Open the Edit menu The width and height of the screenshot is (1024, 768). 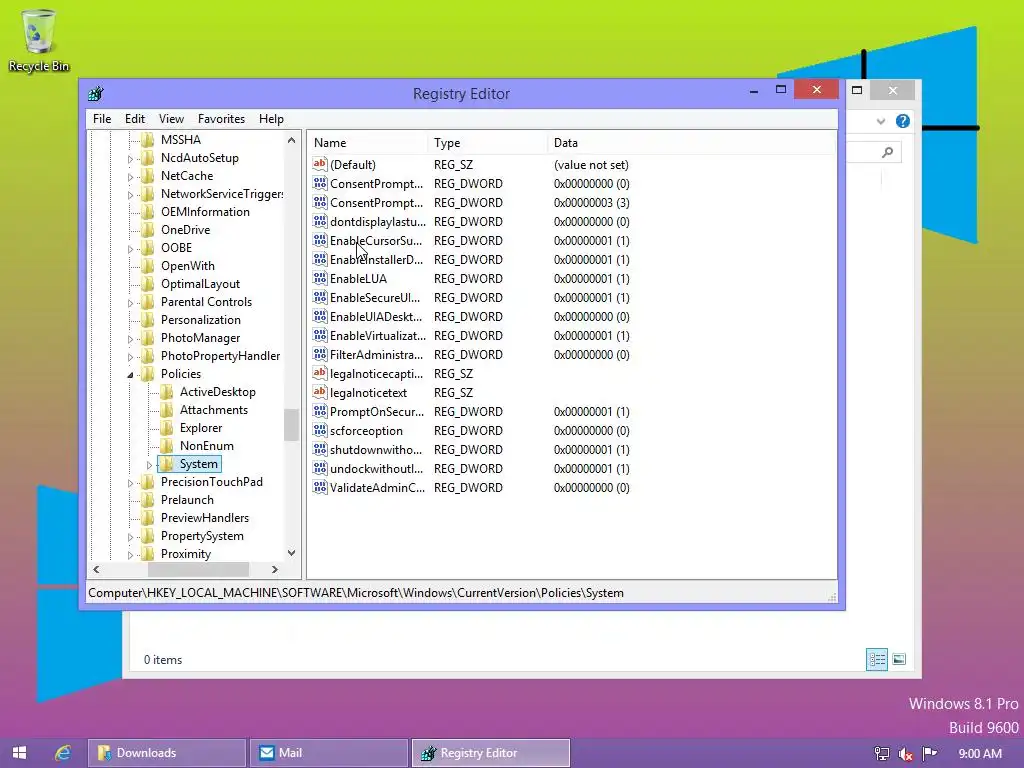[x=135, y=119]
